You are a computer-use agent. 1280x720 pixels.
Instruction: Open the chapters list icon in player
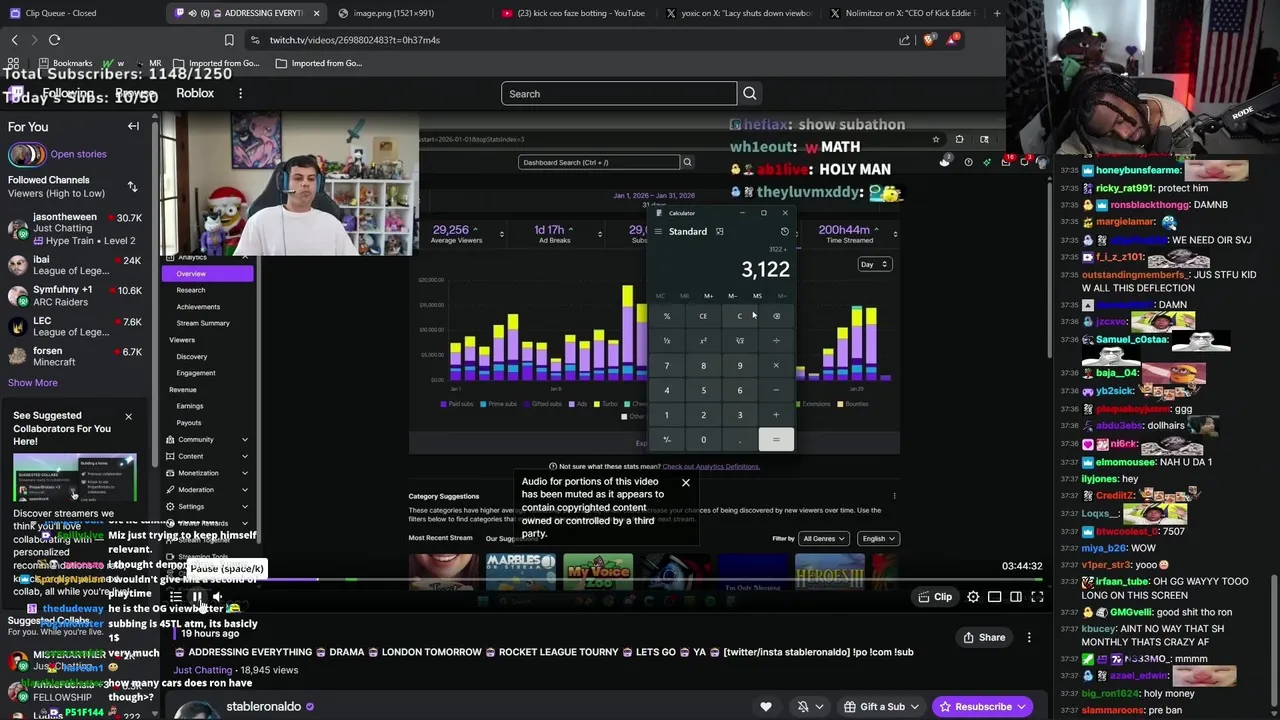pos(175,597)
